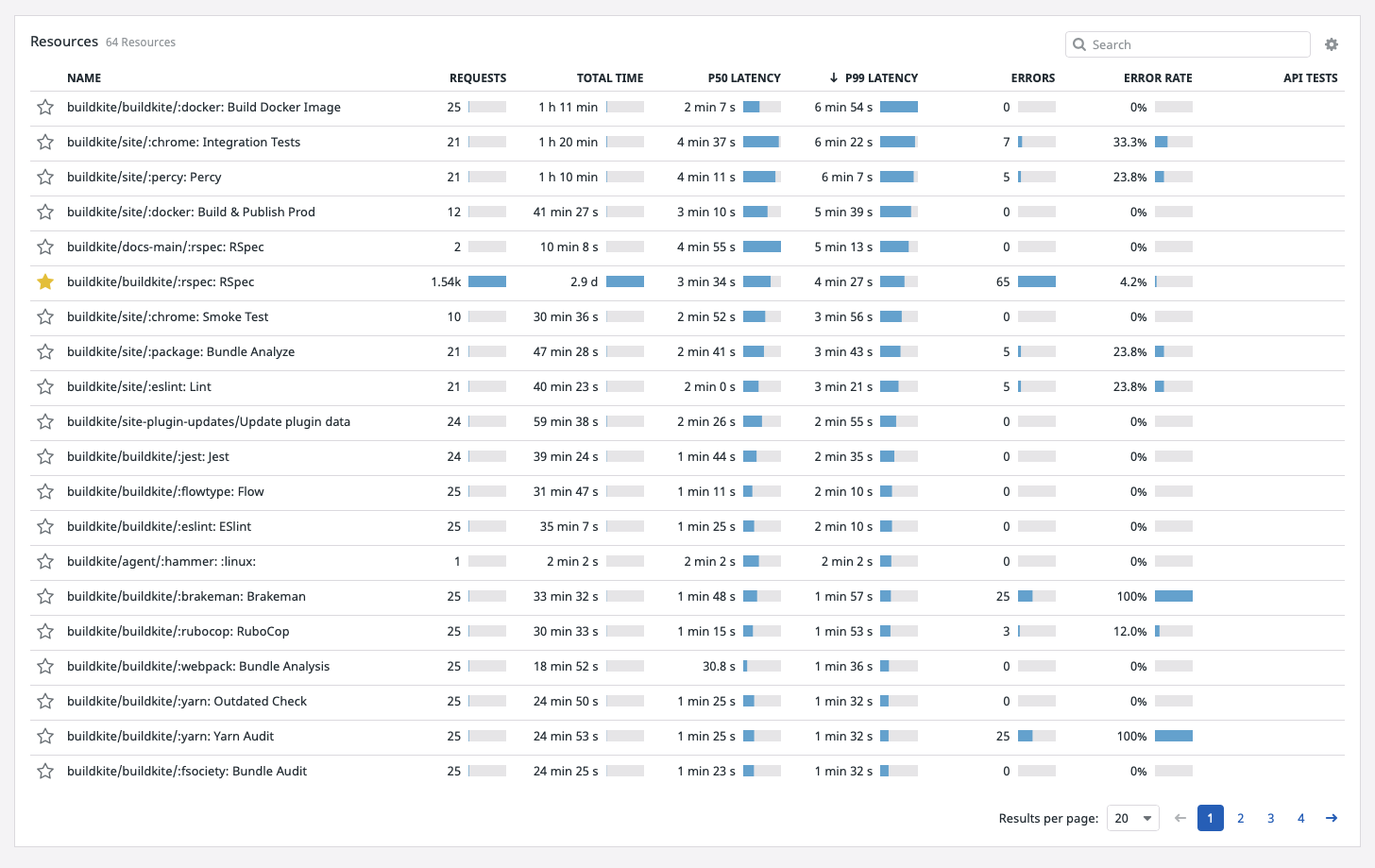1375x868 pixels.
Task: Open the settings gear icon
Action: 1332,44
